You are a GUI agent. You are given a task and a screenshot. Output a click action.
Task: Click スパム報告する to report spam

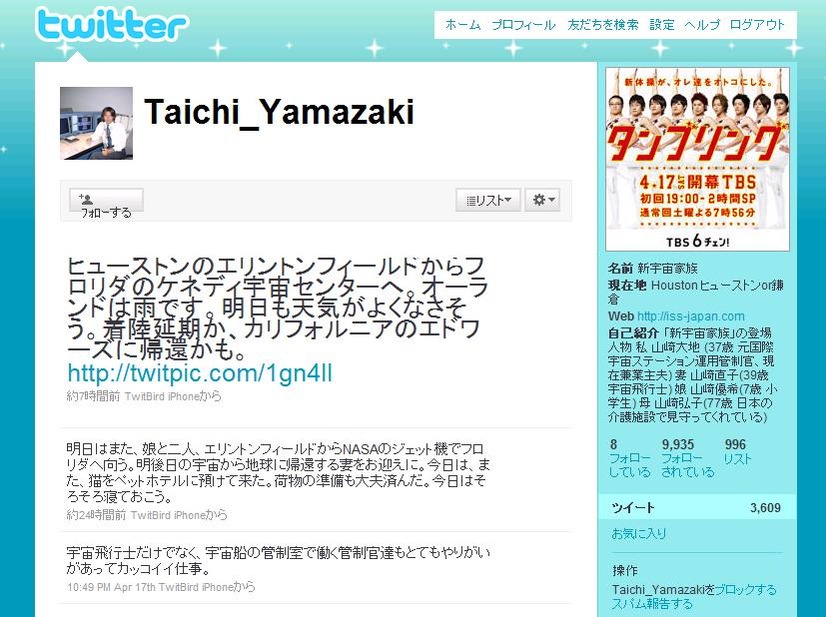pyautogui.click(x=652, y=604)
